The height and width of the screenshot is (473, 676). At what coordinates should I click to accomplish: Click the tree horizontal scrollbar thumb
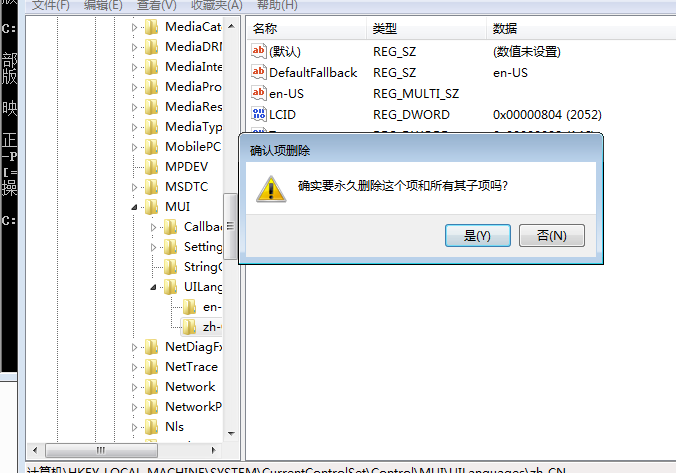[x=101, y=451]
